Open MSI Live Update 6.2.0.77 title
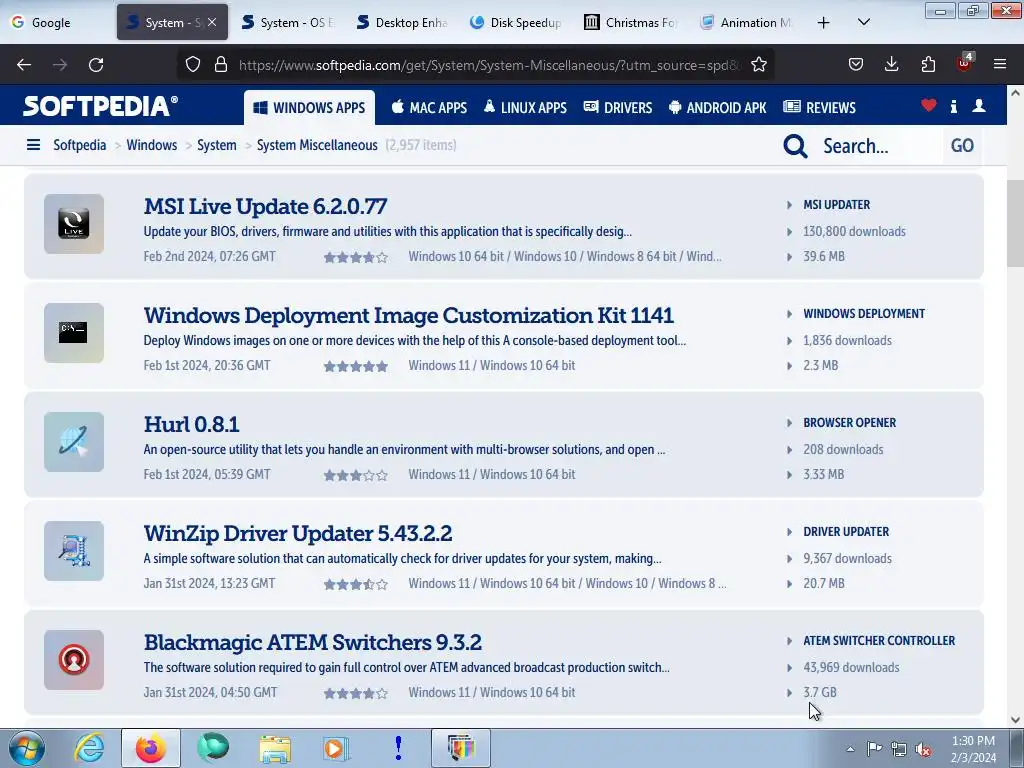The image size is (1024, 768). pos(265,206)
